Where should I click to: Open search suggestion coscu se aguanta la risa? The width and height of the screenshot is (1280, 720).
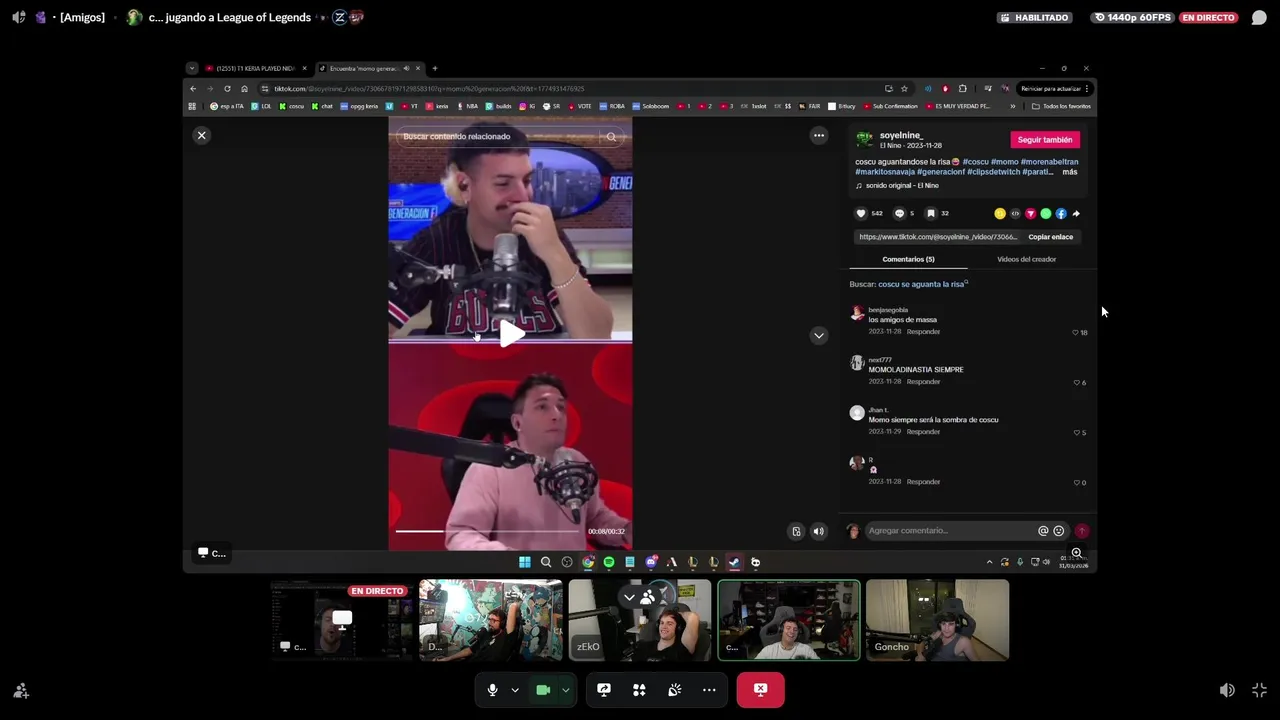(921, 284)
